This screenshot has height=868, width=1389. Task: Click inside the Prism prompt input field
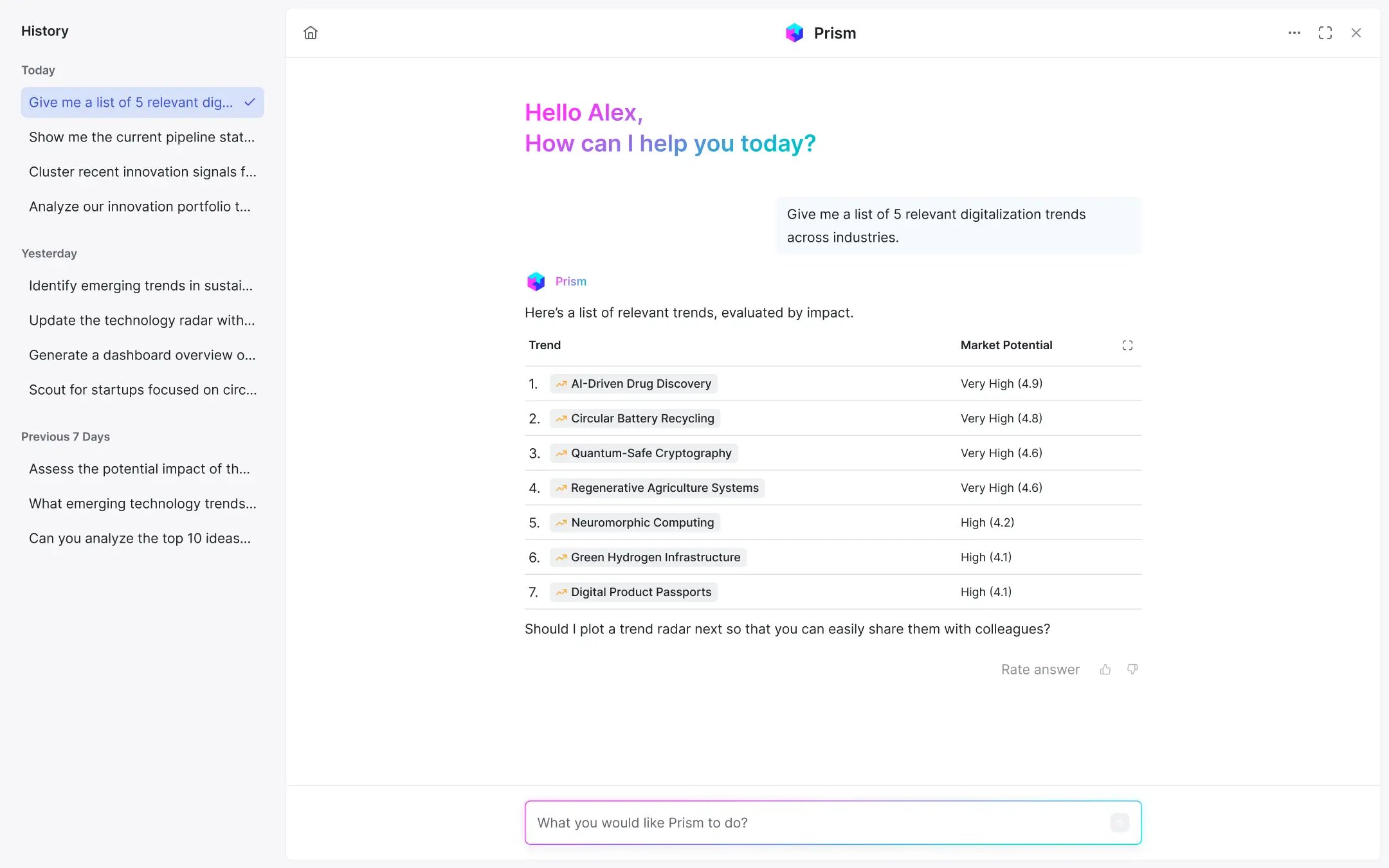pos(772,822)
